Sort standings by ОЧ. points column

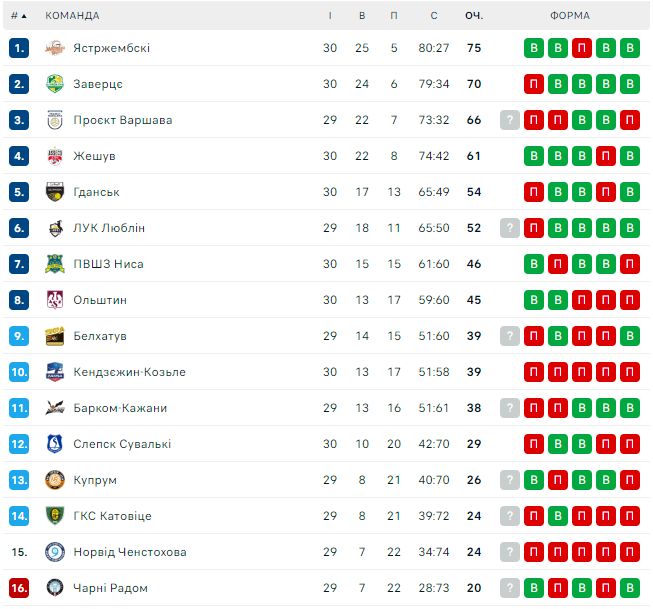pos(474,16)
